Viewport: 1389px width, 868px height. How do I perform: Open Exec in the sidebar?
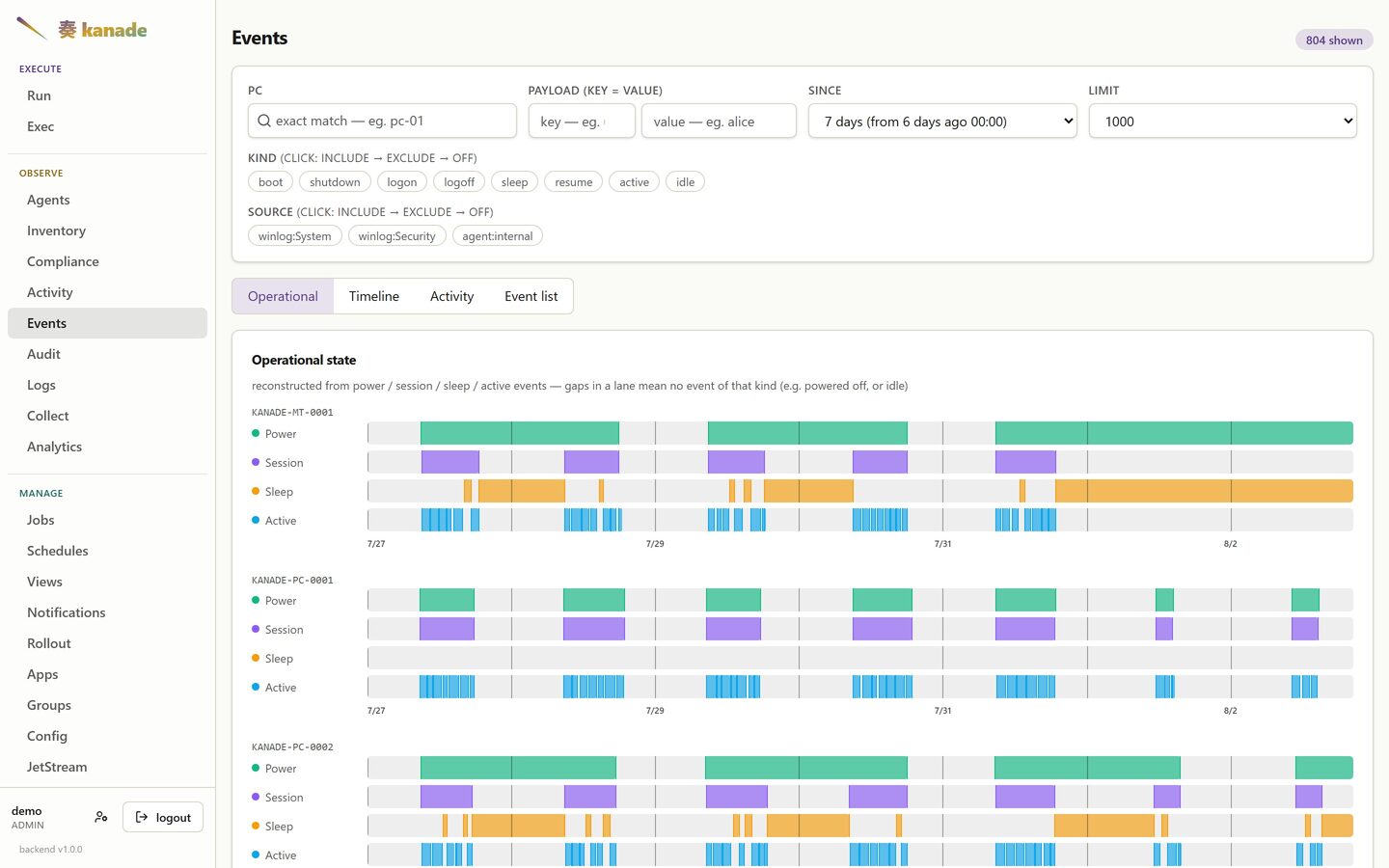[x=107, y=126]
